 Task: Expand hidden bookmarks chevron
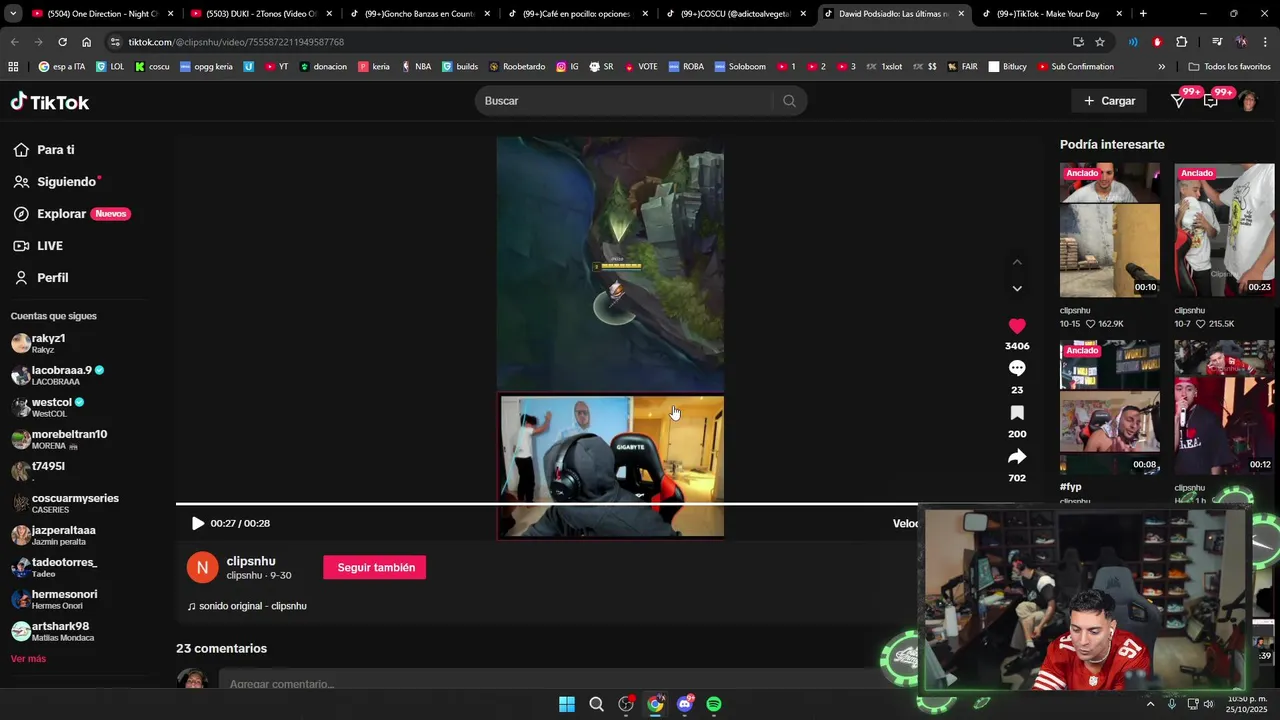(1161, 67)
